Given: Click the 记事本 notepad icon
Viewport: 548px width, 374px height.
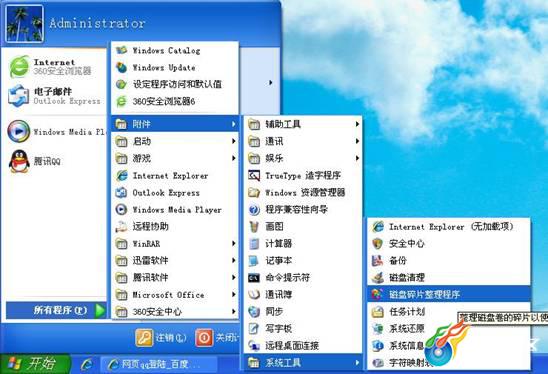Looking at the screenshot, I should 254,260.
